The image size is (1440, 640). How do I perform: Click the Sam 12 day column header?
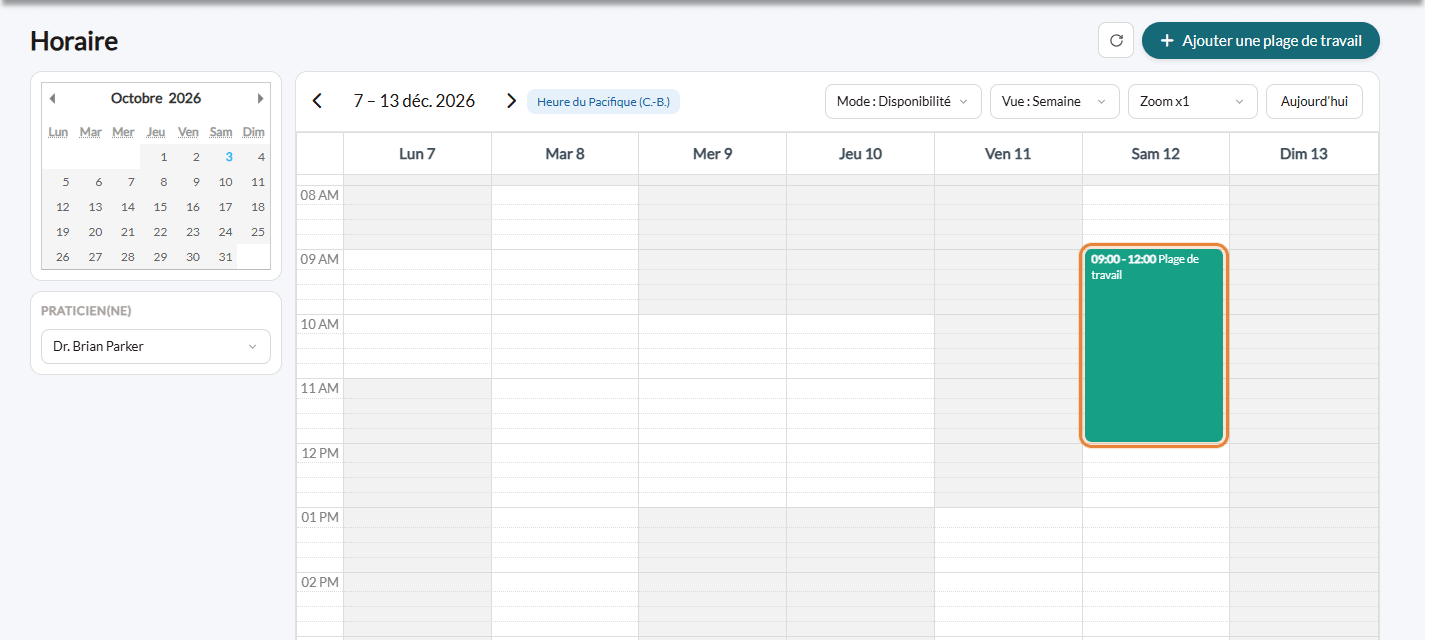(x=1156, y=154)
